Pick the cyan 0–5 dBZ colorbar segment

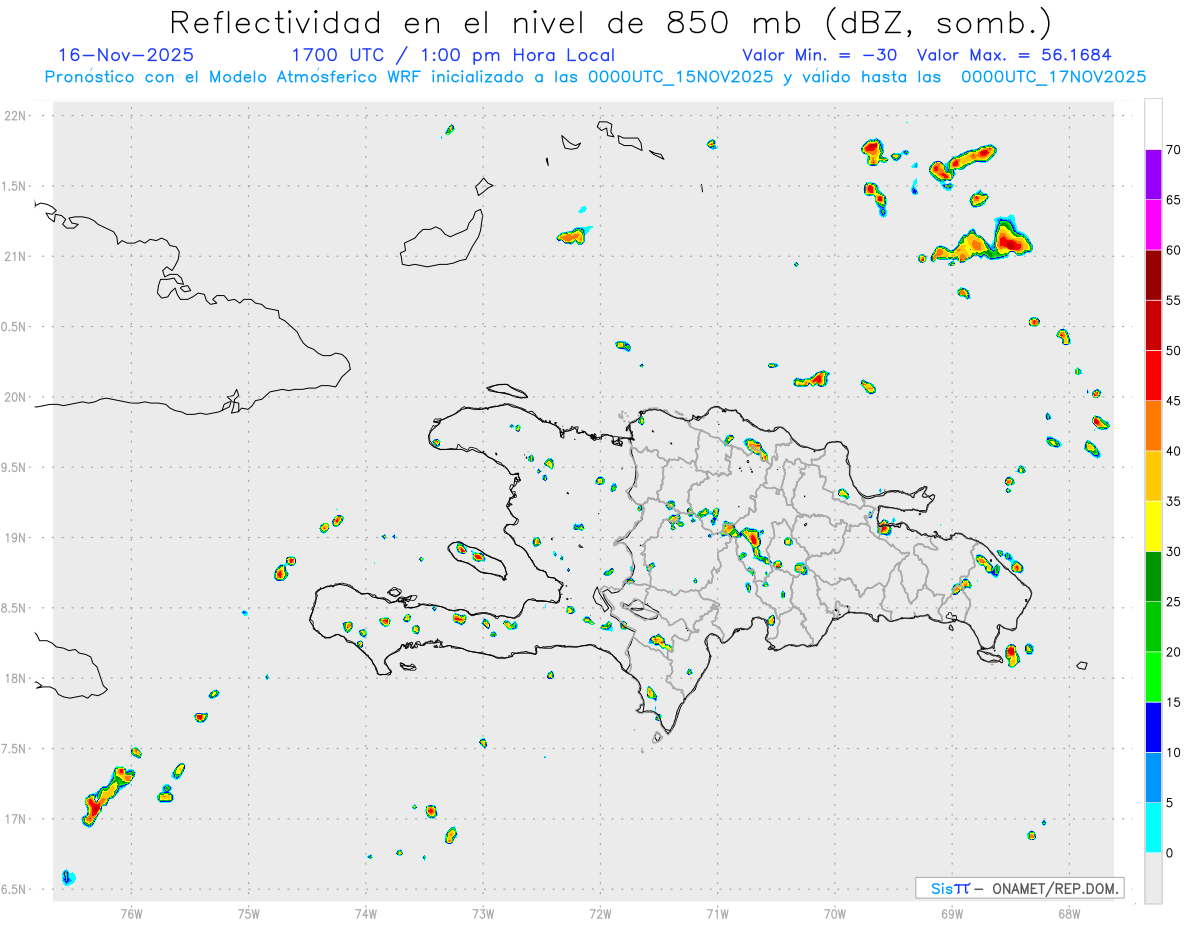coord(1153,828)
